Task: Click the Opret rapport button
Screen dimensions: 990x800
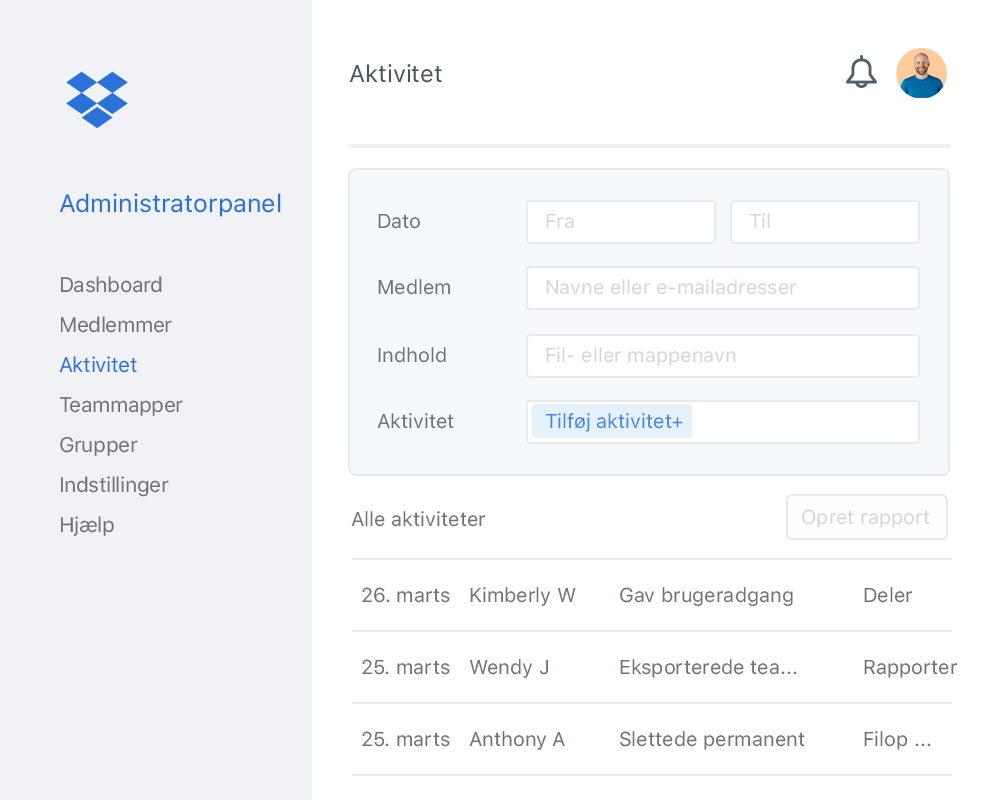Action: (x=866, y=517)
